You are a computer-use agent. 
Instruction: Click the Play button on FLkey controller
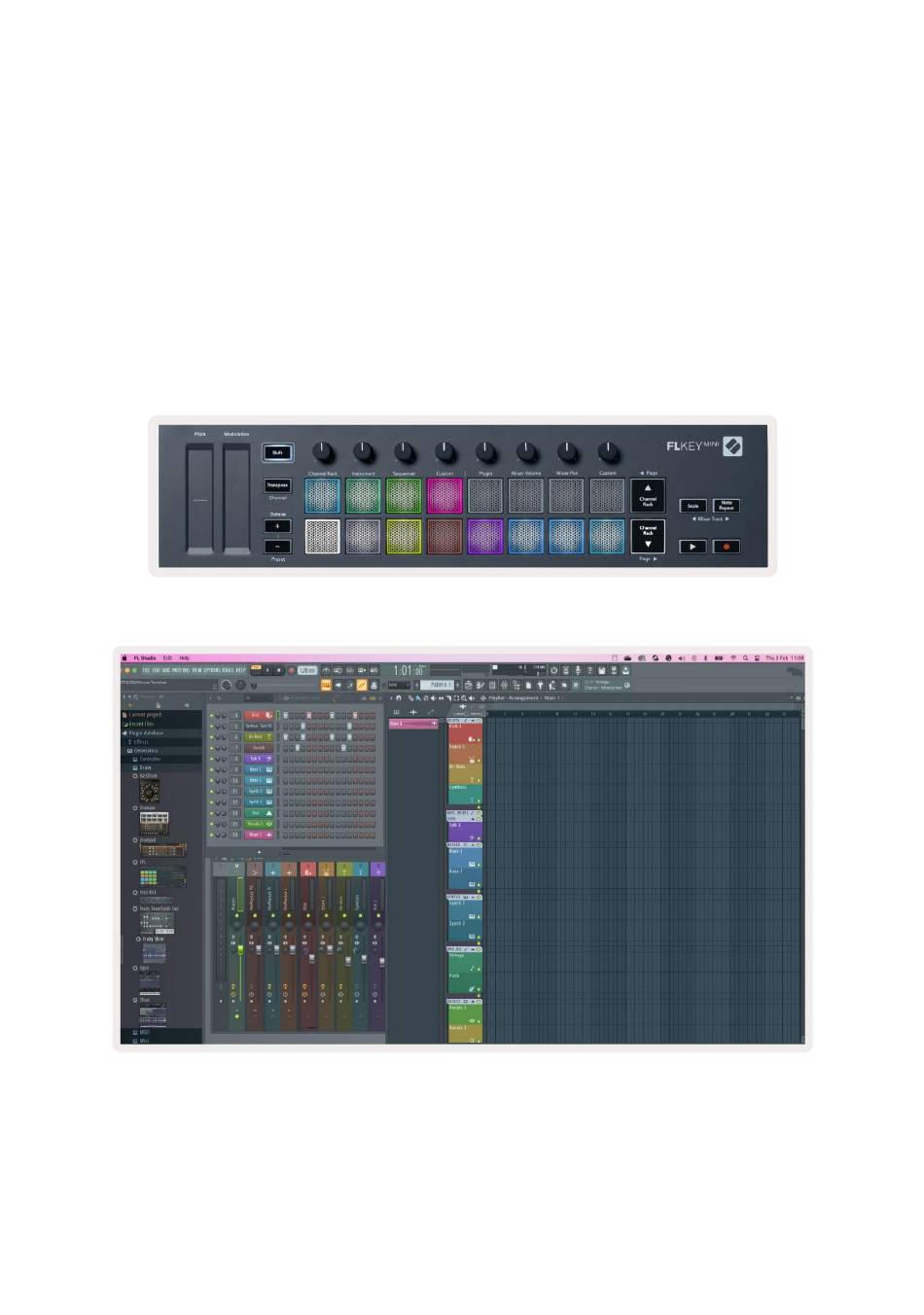(x=693, y=547)
